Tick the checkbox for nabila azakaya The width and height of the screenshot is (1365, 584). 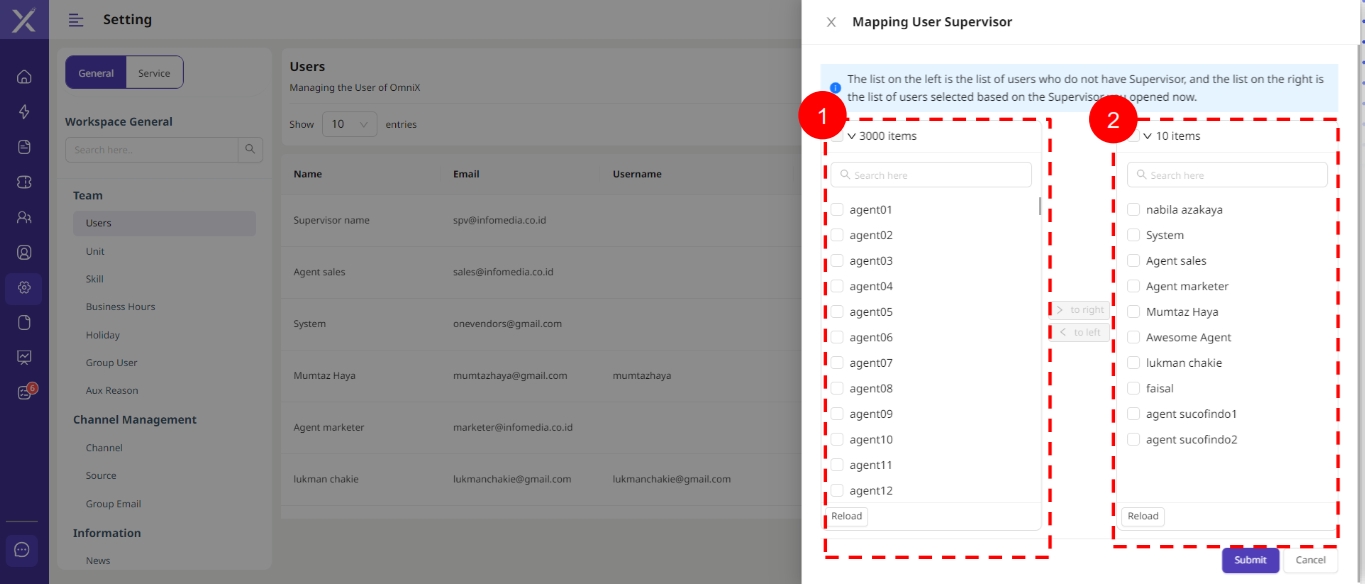(x=1133, y=210)
